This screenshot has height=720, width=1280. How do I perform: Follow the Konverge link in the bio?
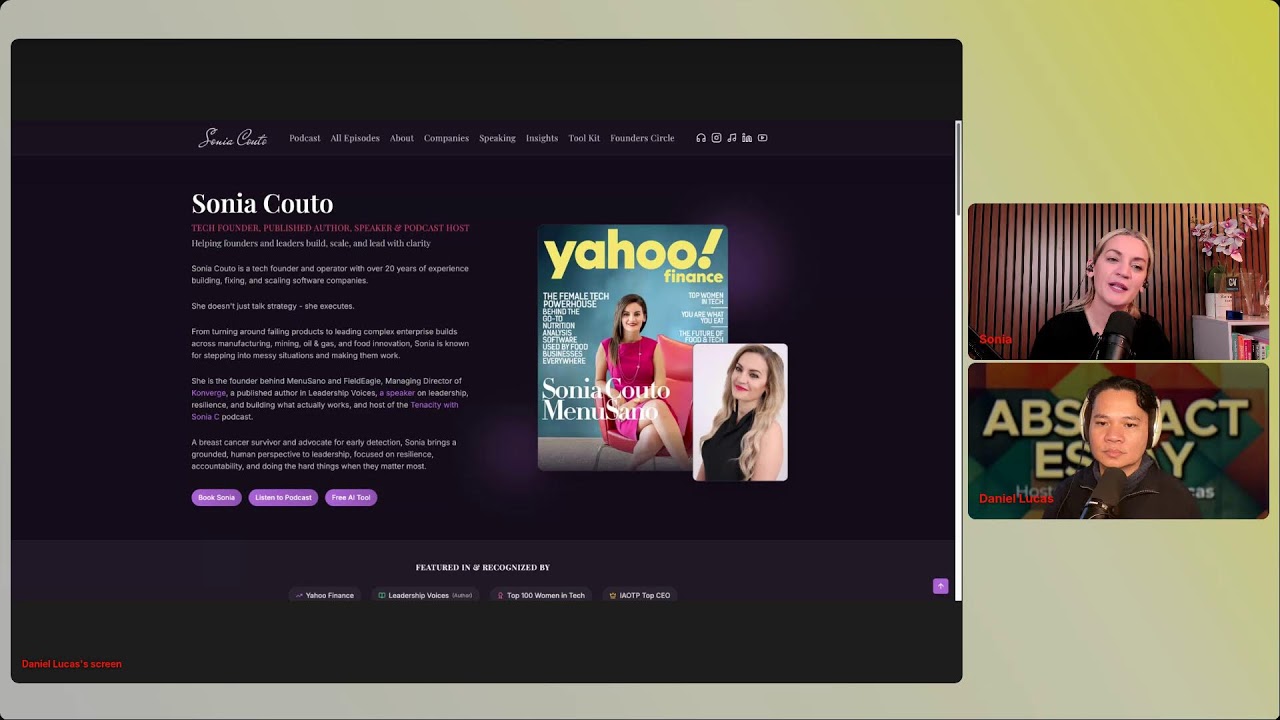(x=209, y=393)
